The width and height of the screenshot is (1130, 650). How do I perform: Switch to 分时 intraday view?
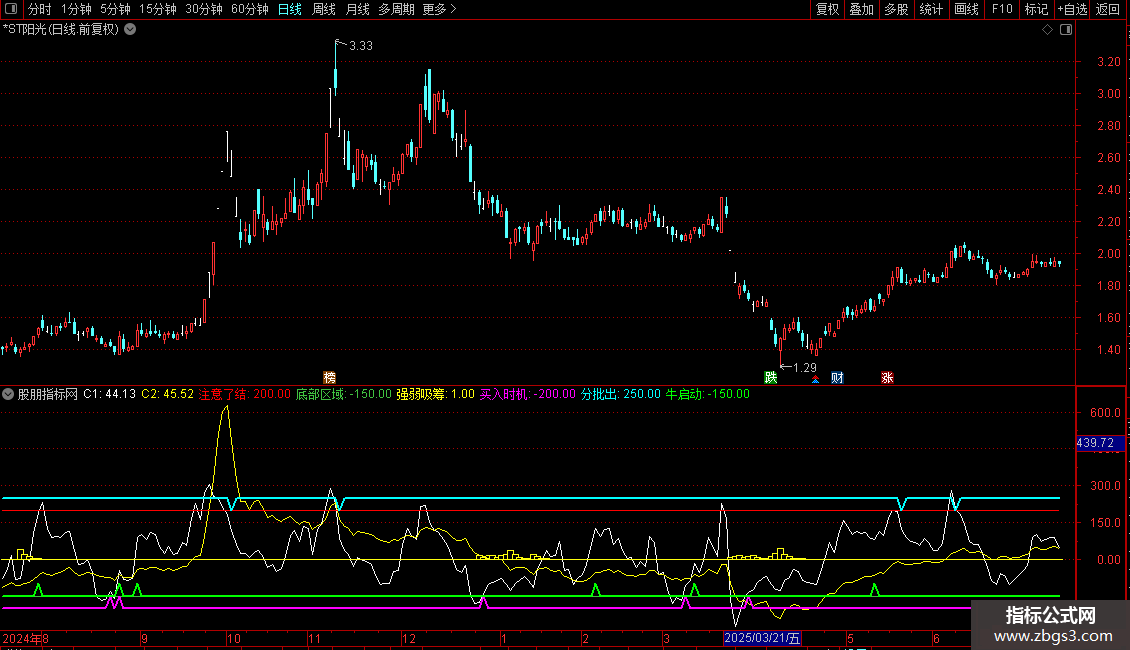tap(40, 9)
